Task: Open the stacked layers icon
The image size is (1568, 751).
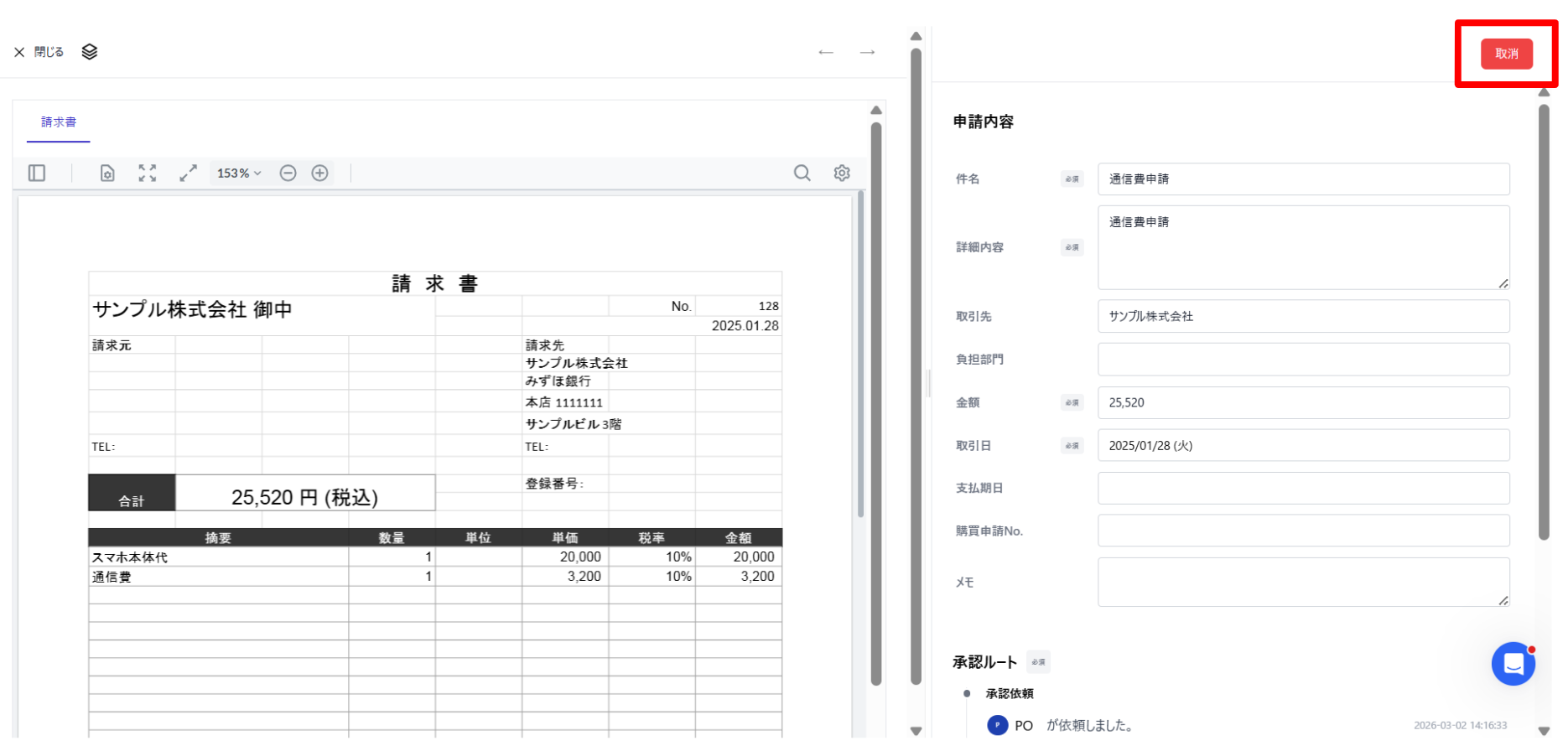Action: point(90,52)
